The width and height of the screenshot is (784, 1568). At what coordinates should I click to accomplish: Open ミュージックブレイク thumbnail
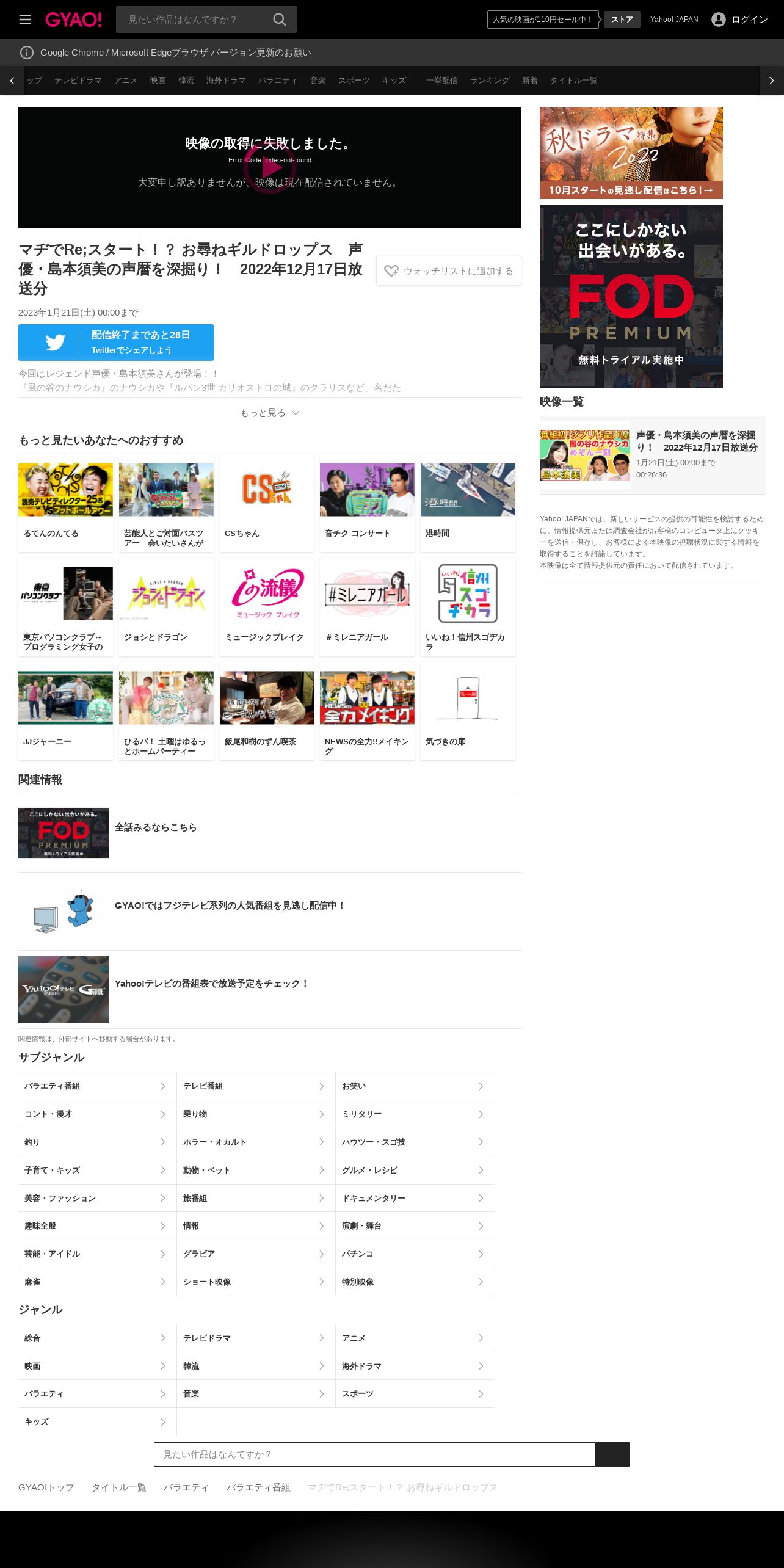[267, 593]
